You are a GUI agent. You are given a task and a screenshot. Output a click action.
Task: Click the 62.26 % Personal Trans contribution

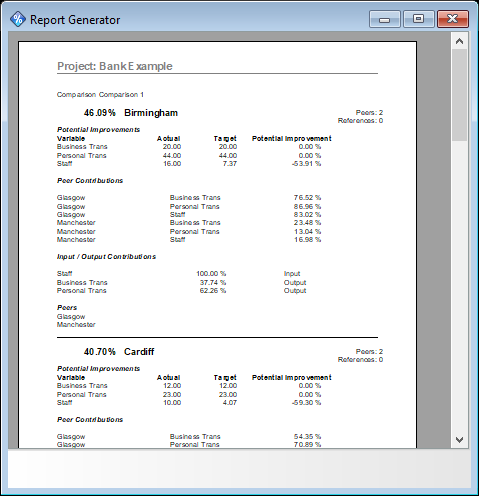pos(213,291)
